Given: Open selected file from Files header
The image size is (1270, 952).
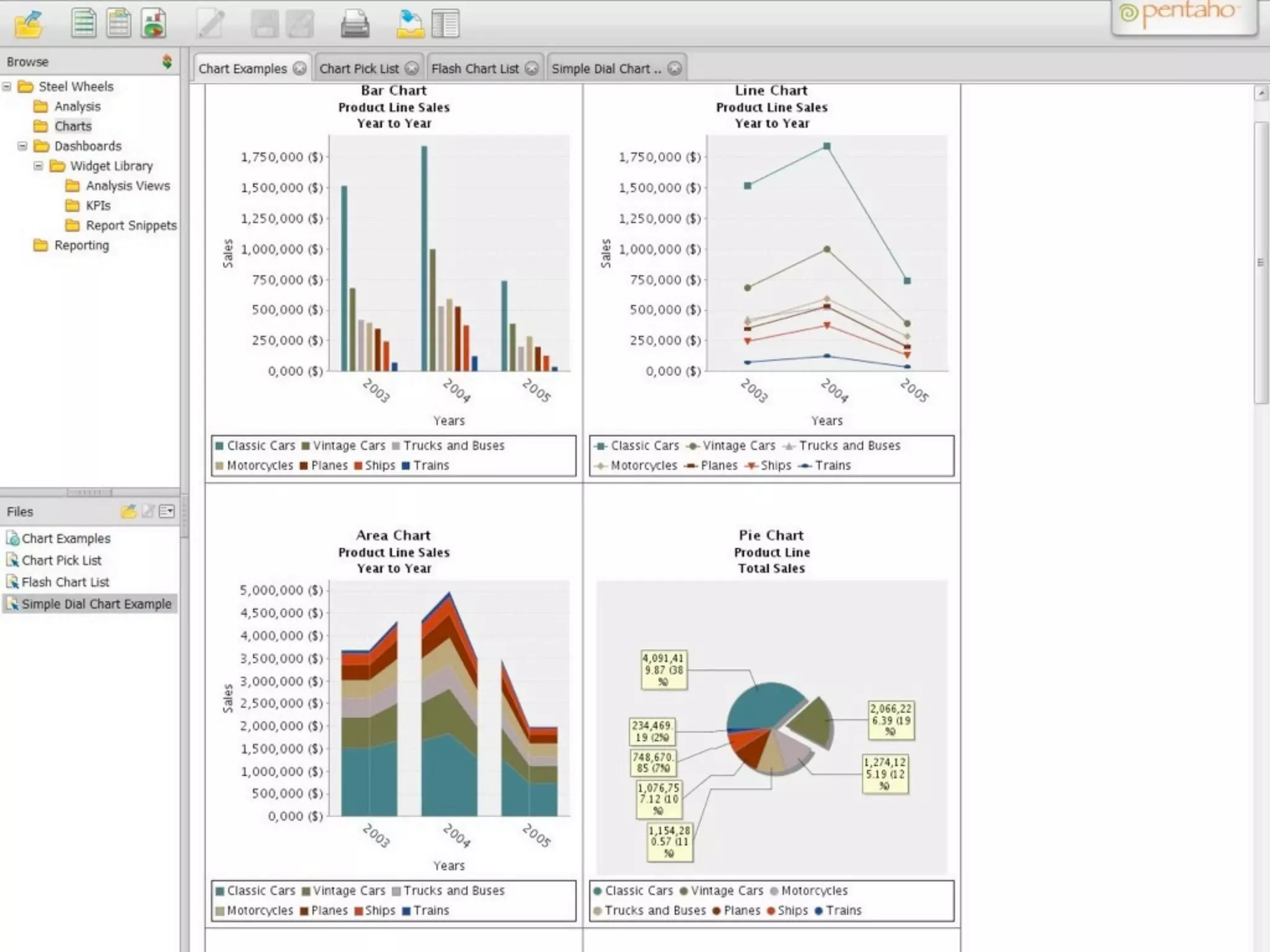Looking at the screenshot, I should [x=128, y=511].
